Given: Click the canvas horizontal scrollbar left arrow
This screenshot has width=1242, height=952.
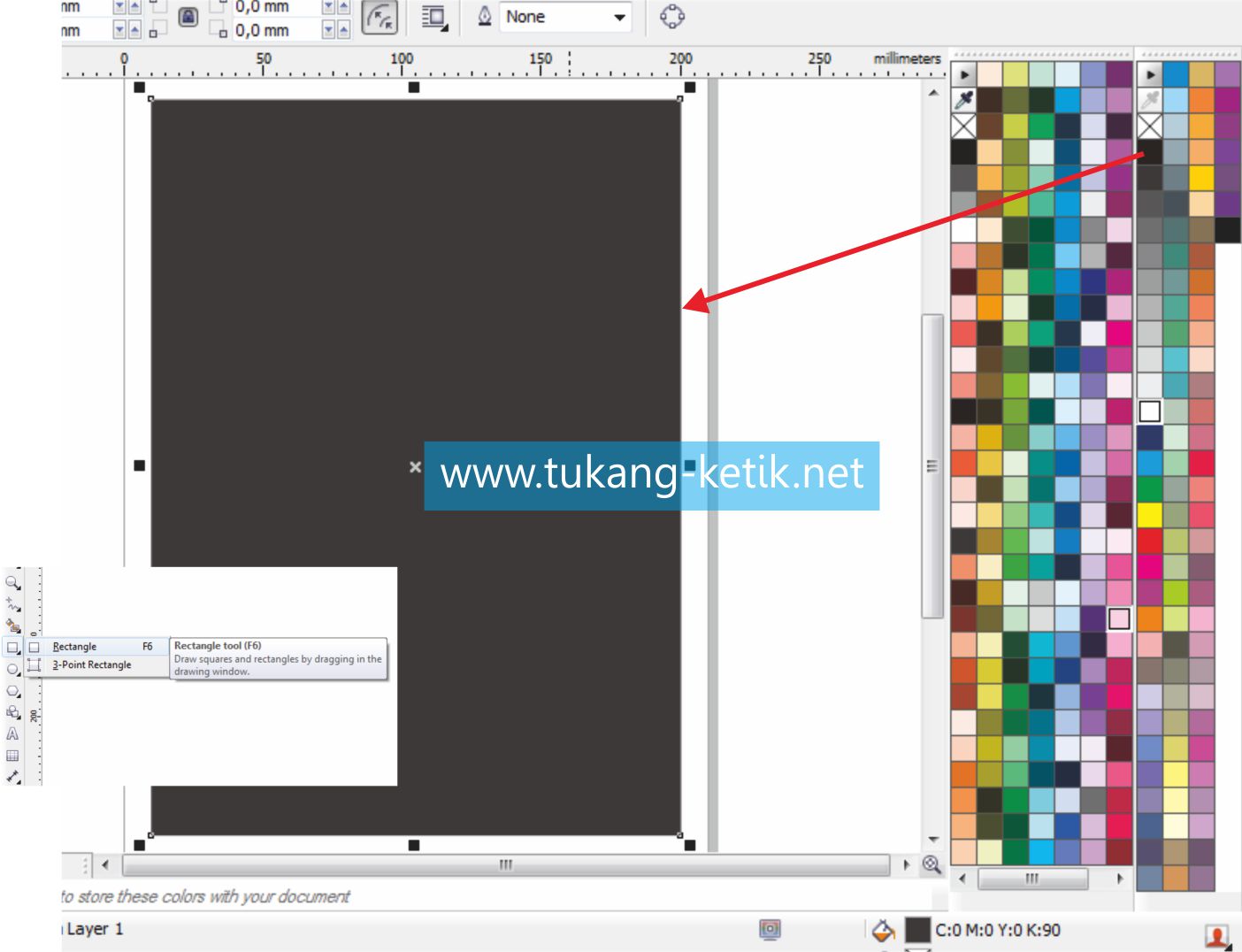Looking at the screenshot, I should click(x=105, y=864).
